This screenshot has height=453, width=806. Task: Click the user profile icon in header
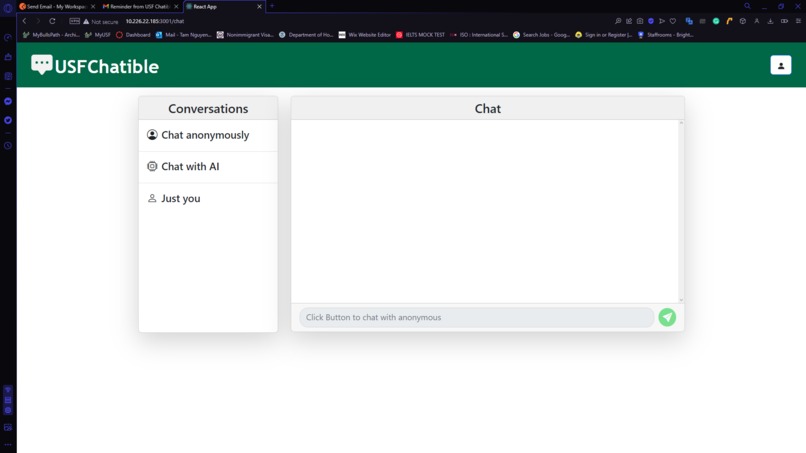[x=780, y=65]
